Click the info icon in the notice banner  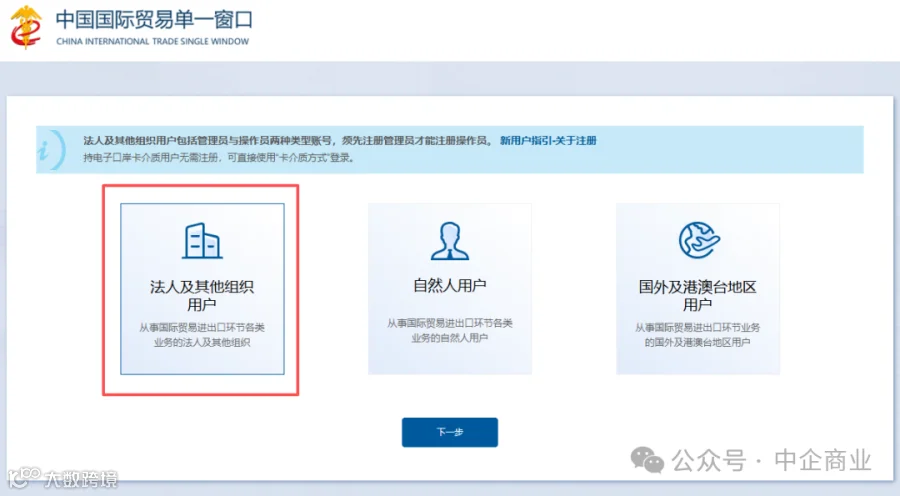tap(52, 150)
